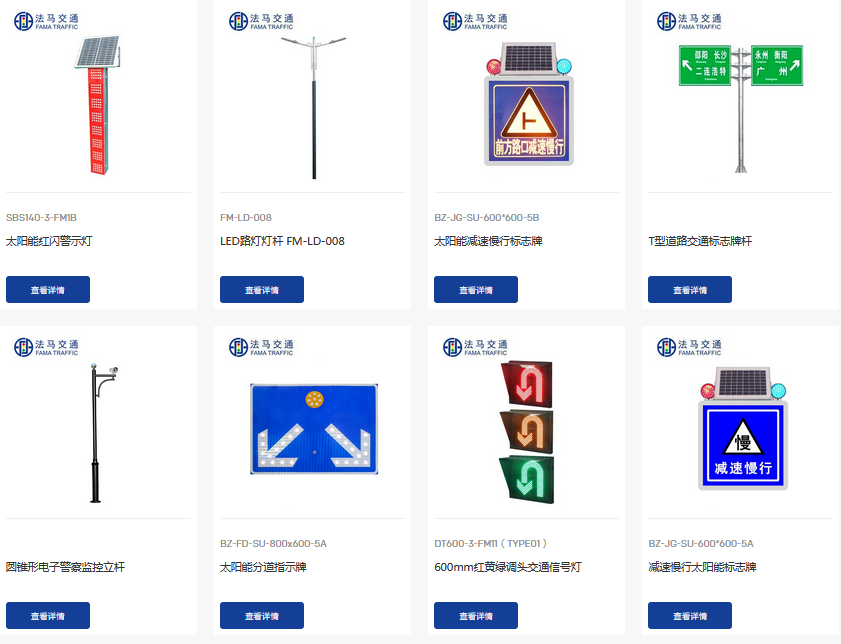841x644 pixels.
Task: Click 查看详情 under LED路灯灯杆 FM-LD-008
Action: pos(262,290)
